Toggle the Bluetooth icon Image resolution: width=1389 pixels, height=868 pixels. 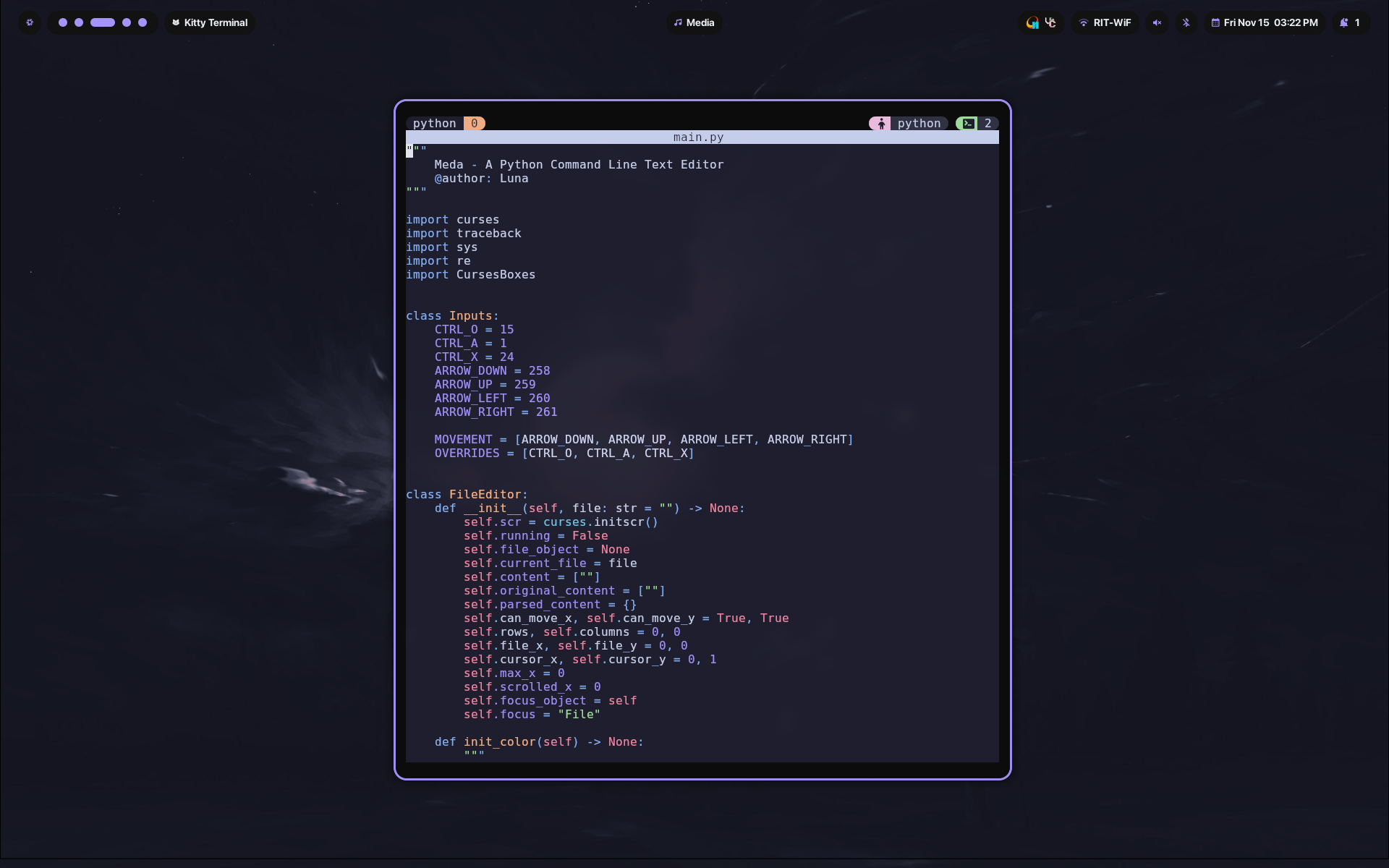(1186, 22)
